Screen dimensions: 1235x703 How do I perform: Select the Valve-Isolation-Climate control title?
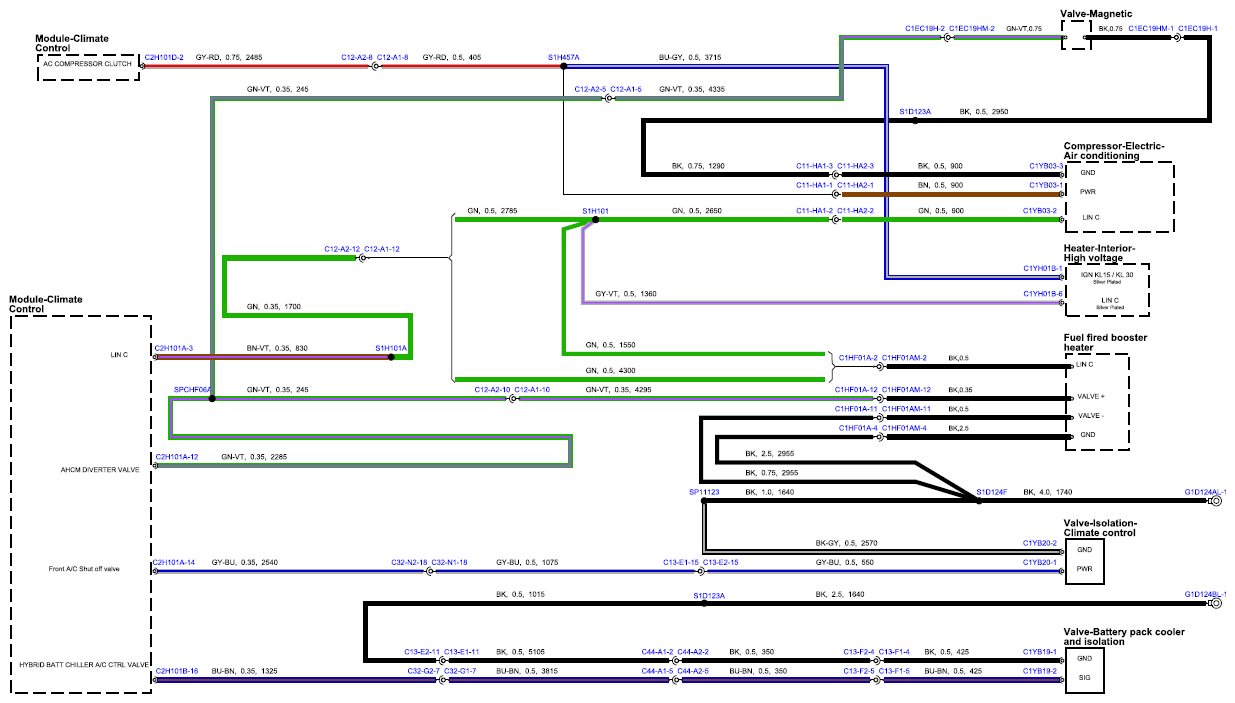tap(1100, 528)
